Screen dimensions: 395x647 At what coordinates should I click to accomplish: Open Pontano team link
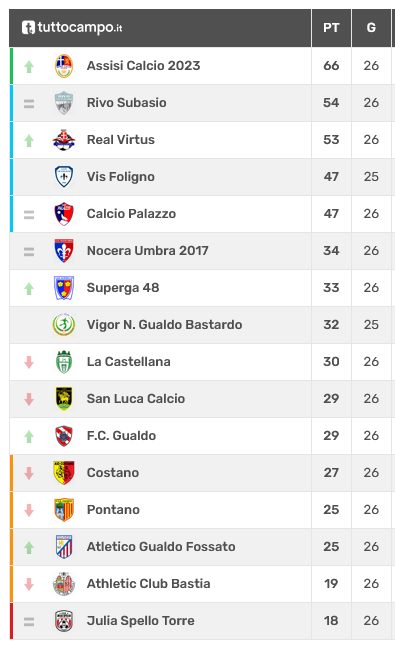click(x=113, y=510)
